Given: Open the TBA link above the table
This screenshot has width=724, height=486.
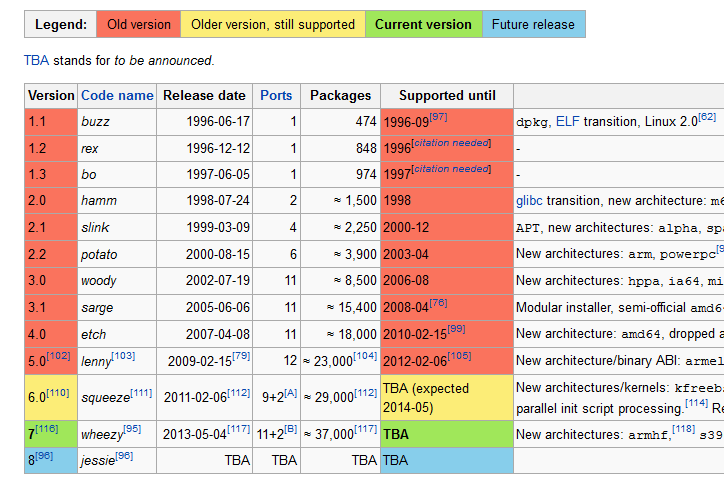Looking at the screenshot, I should pos(36,60).
